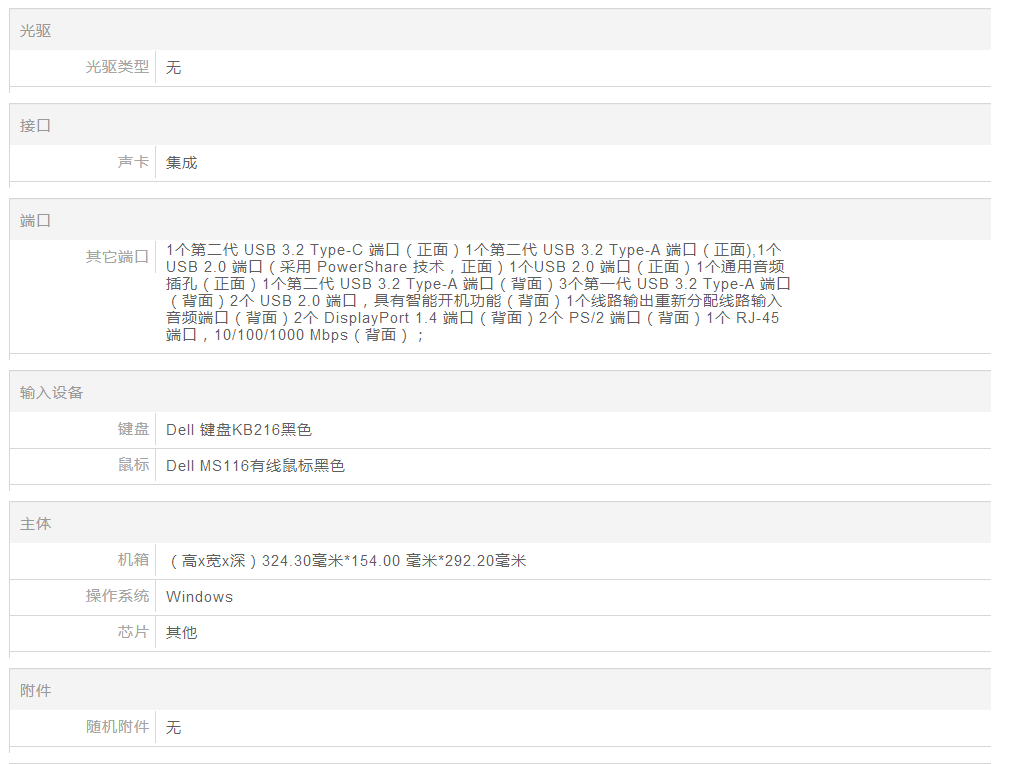Select the 键盘 row label

(x=133, y=429)
